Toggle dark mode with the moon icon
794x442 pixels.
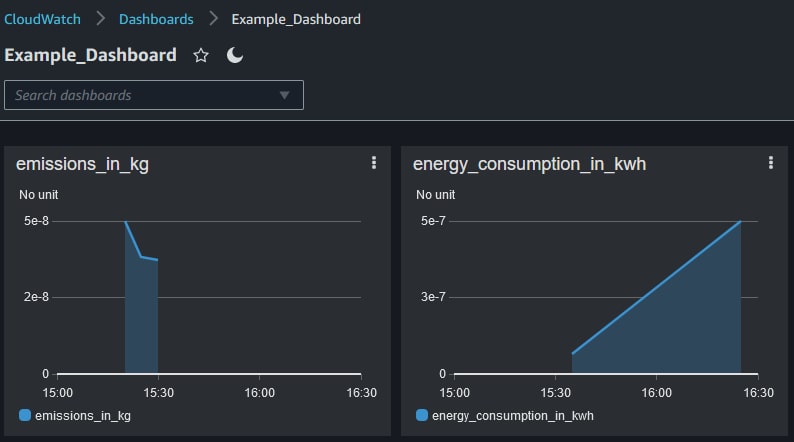click(235, 56)
